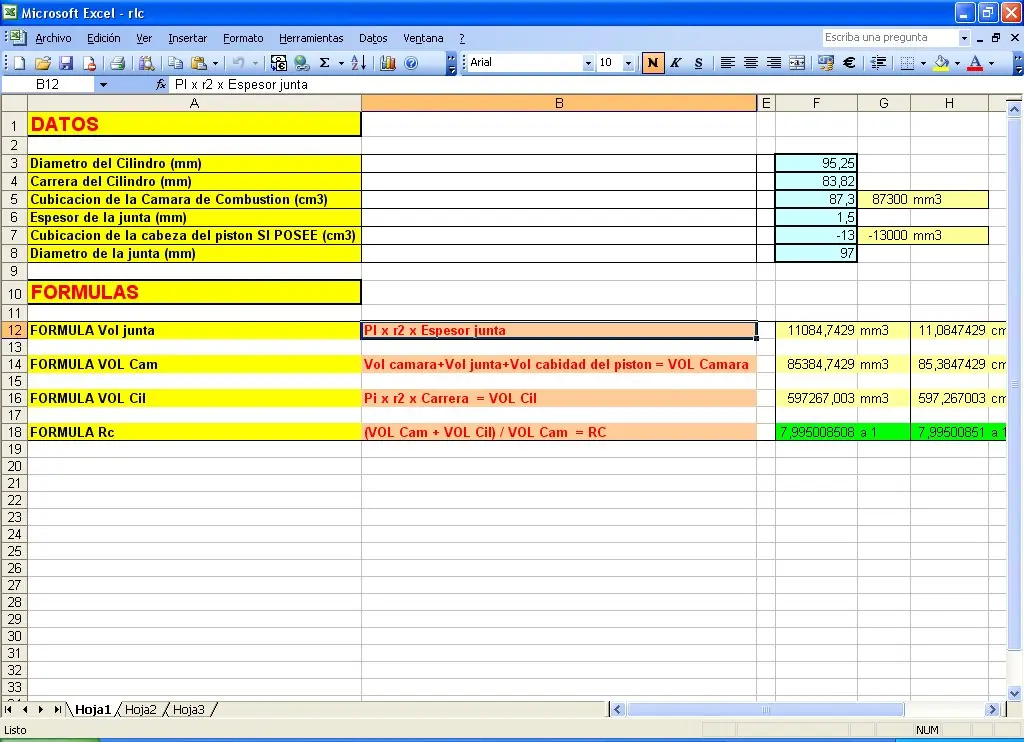The image size is (1024, 742).
Task: Save the workbook with the floppy disk icon
Action: pos(66,63)
